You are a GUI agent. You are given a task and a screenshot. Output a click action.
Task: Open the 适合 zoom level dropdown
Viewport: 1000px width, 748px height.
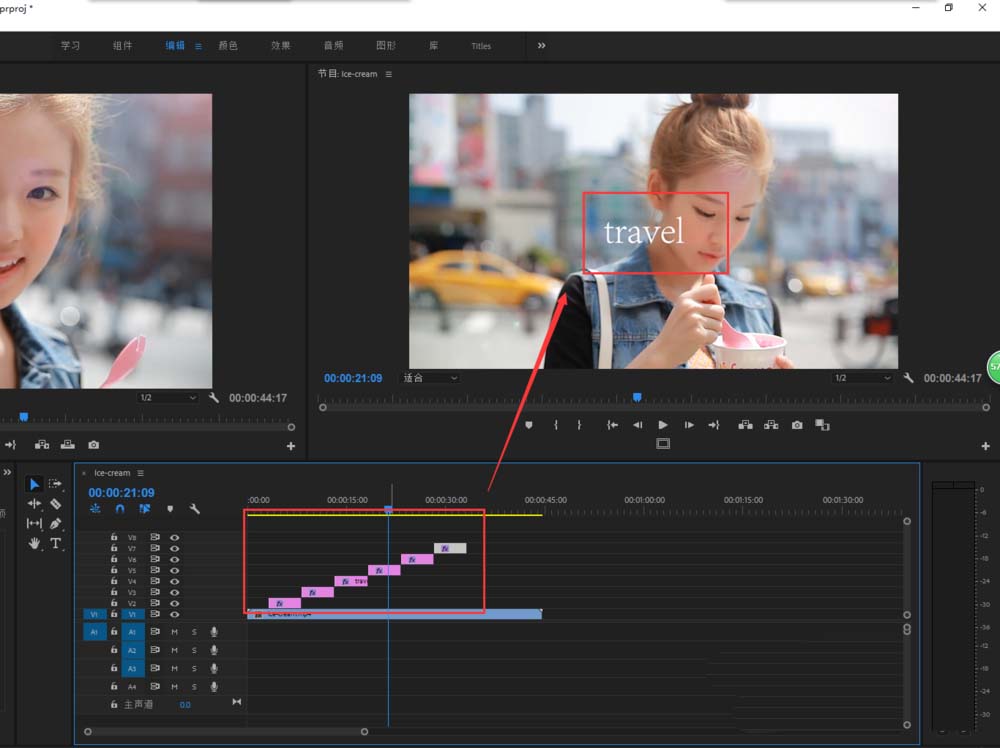pyautogui.click(x=430, y=378)
